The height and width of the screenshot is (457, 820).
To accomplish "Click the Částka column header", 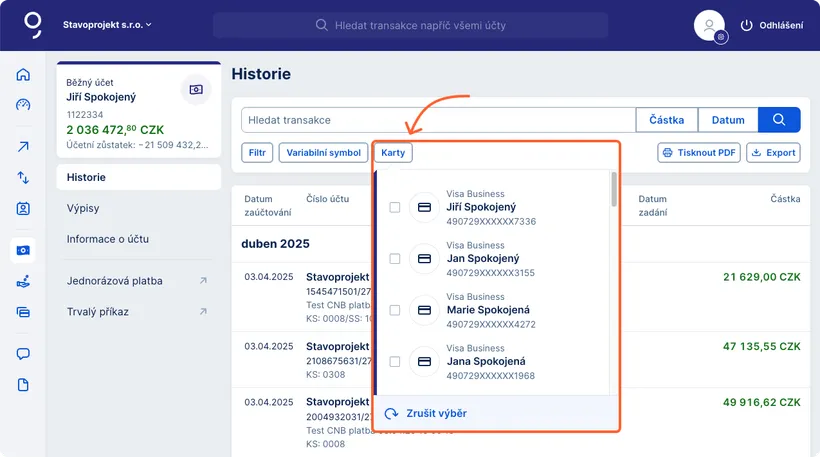I will (x=785, y=199).
